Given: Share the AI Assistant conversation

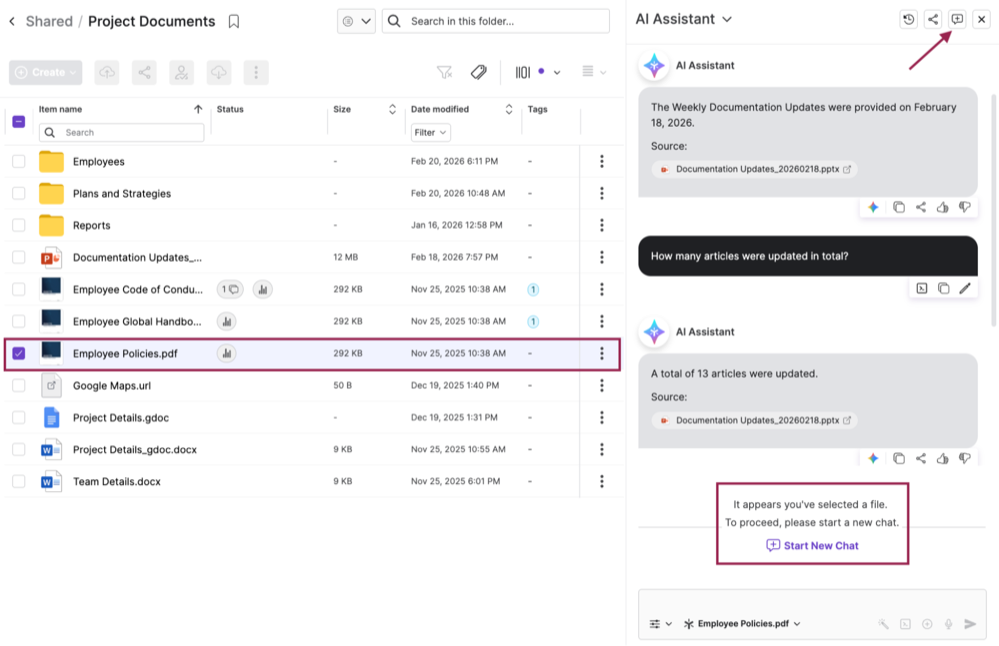Looking at the screenshot, I should click(933, 19).
